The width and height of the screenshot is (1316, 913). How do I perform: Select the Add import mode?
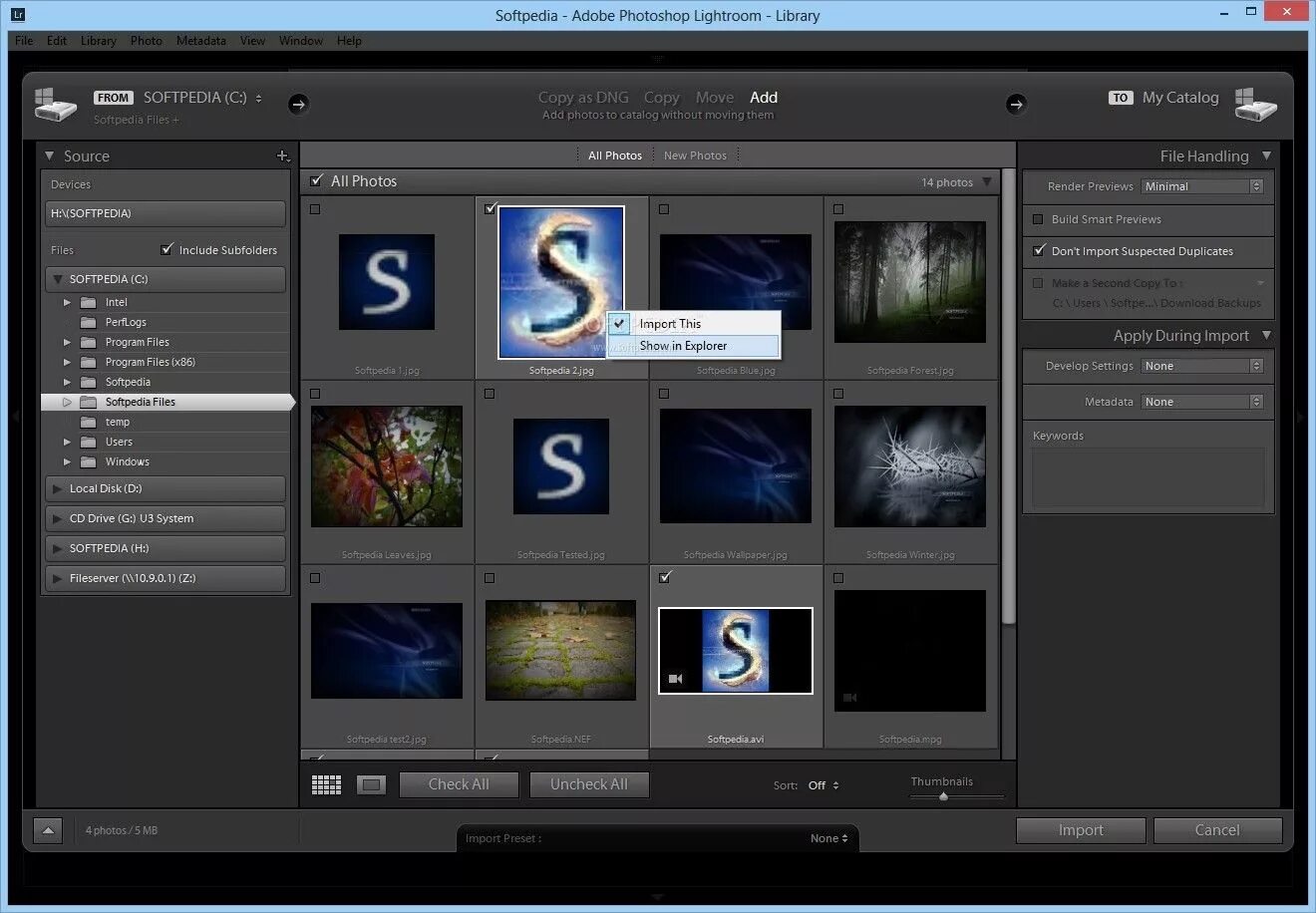[764, 98]
